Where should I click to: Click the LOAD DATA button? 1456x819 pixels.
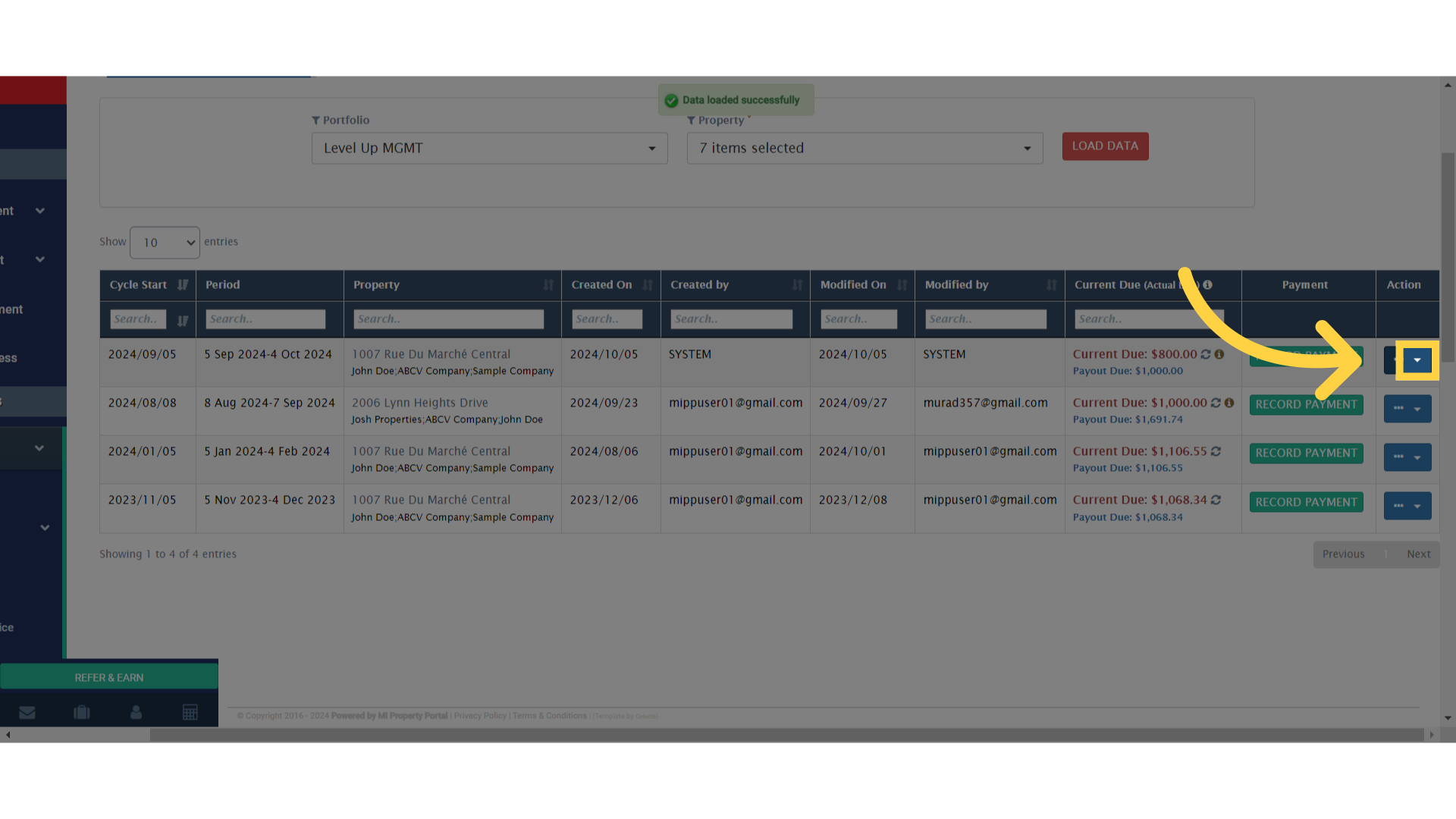tap(1105, 146)
